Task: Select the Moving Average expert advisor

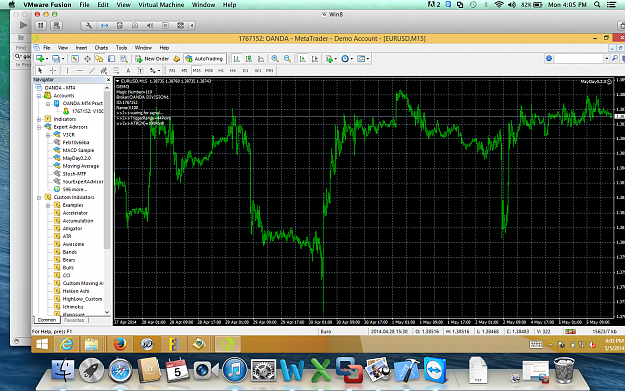Action: click(x=81, y=166)
